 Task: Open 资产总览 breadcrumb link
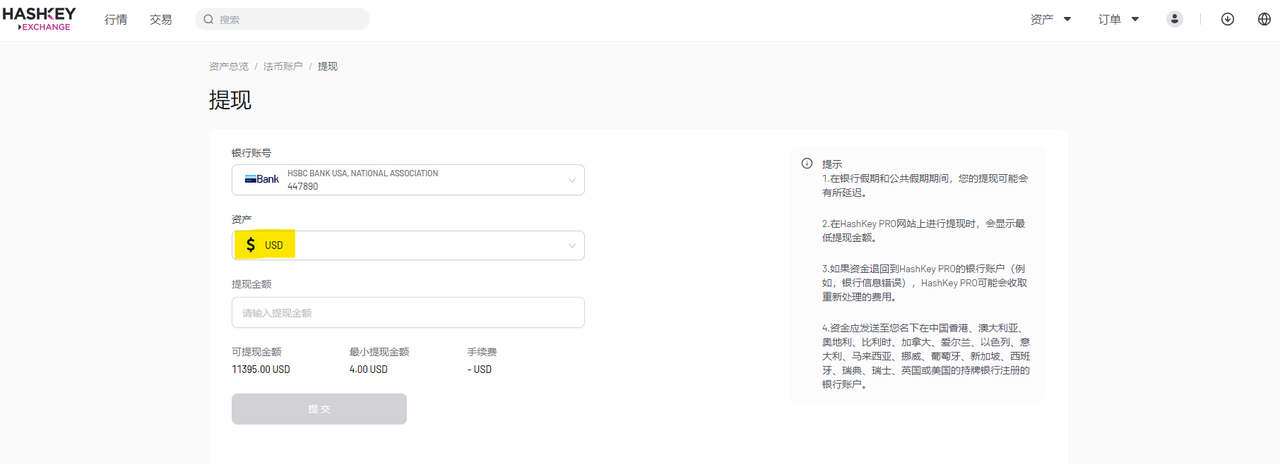point(229,66)
